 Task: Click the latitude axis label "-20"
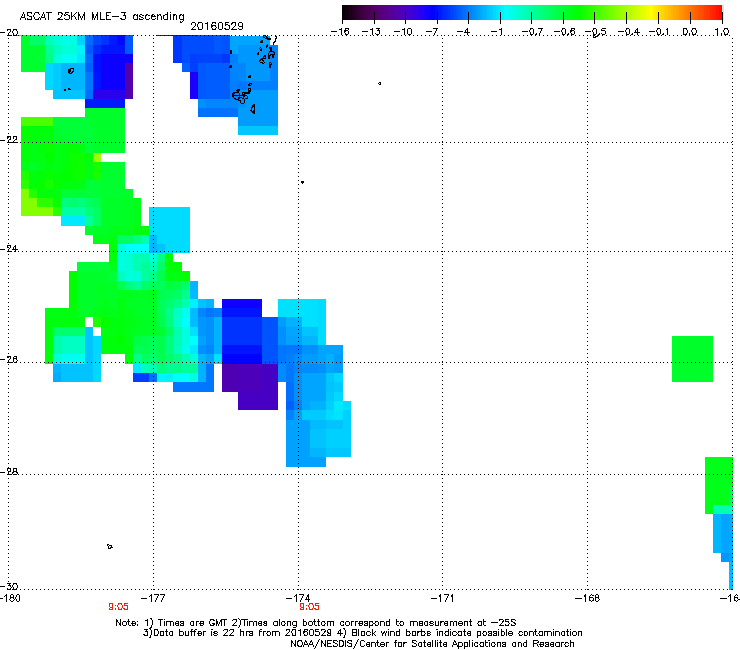[x=9, y=33]
